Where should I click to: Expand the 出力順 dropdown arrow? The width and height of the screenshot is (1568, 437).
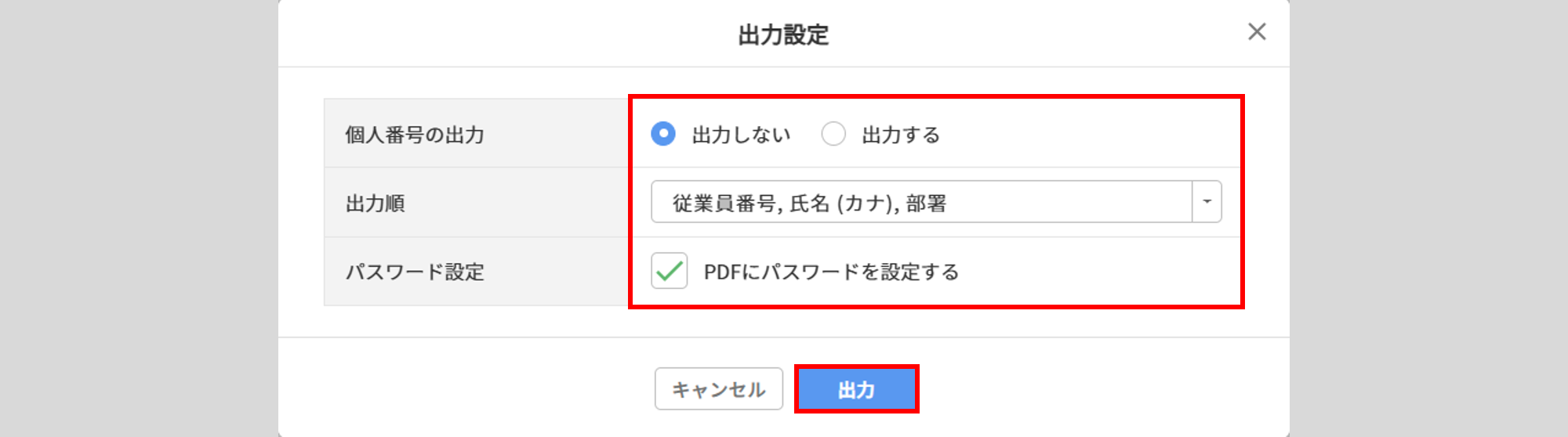tap(1207, 202)
